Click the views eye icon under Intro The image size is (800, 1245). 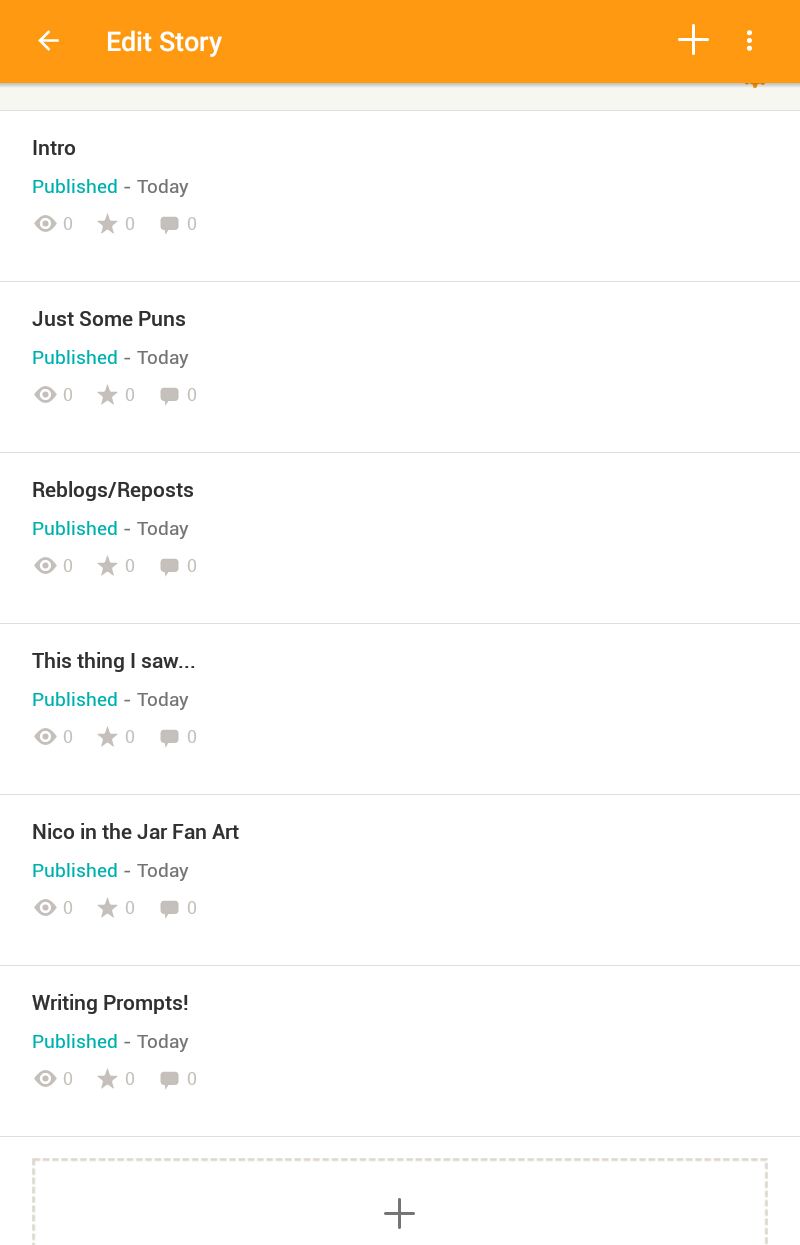pyautogui.click(x=45, y=224)
